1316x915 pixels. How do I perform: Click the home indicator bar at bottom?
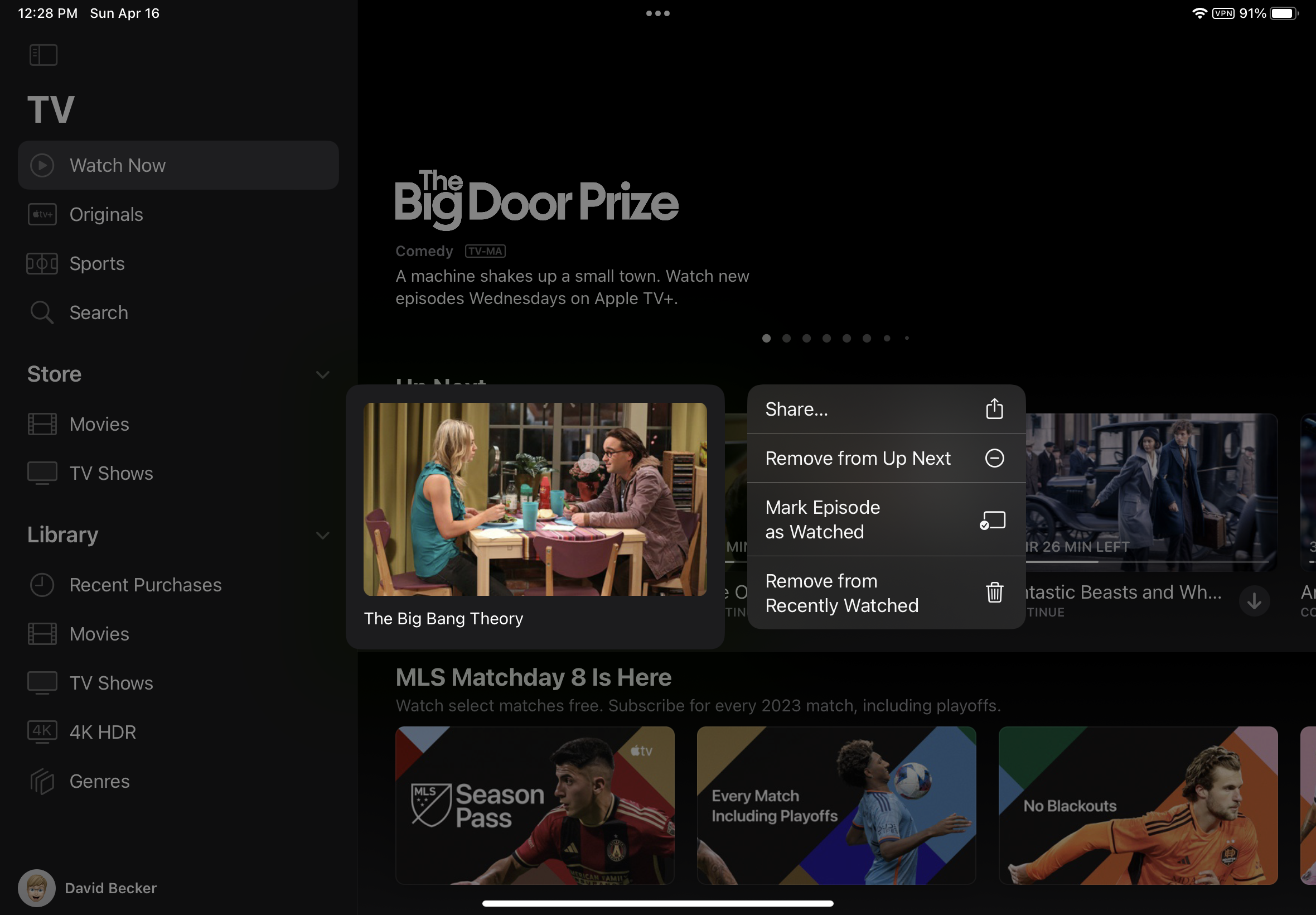657,903
